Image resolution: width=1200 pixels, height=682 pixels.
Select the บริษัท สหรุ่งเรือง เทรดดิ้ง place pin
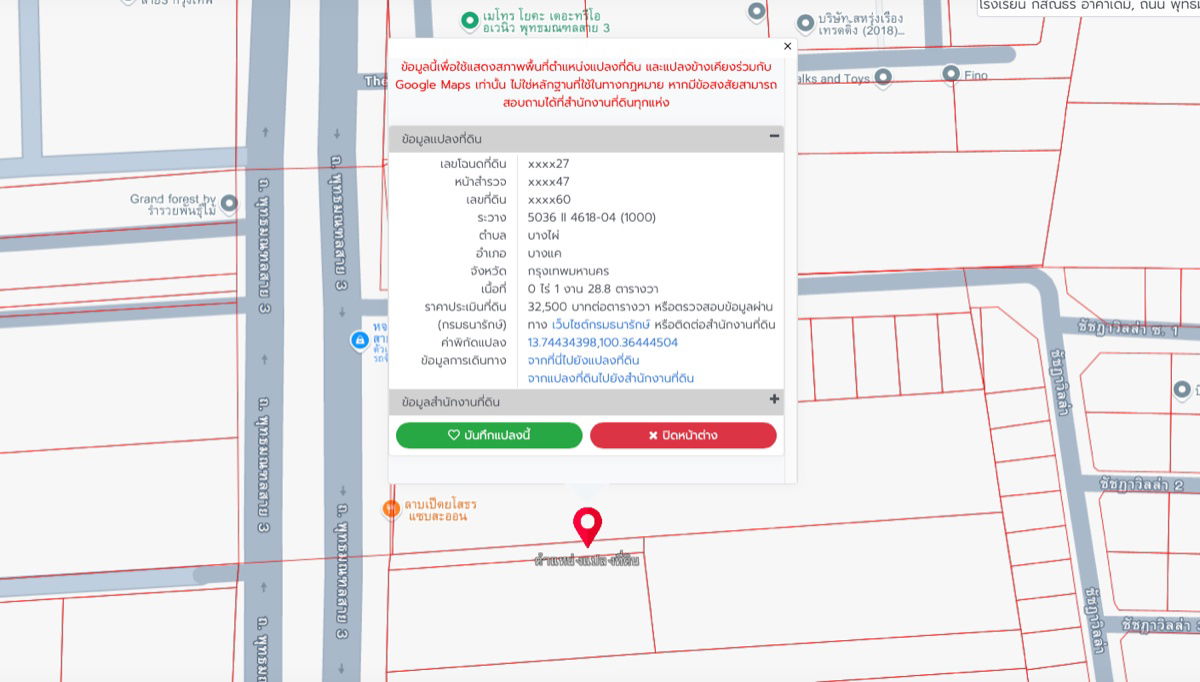tap(805, 22)
